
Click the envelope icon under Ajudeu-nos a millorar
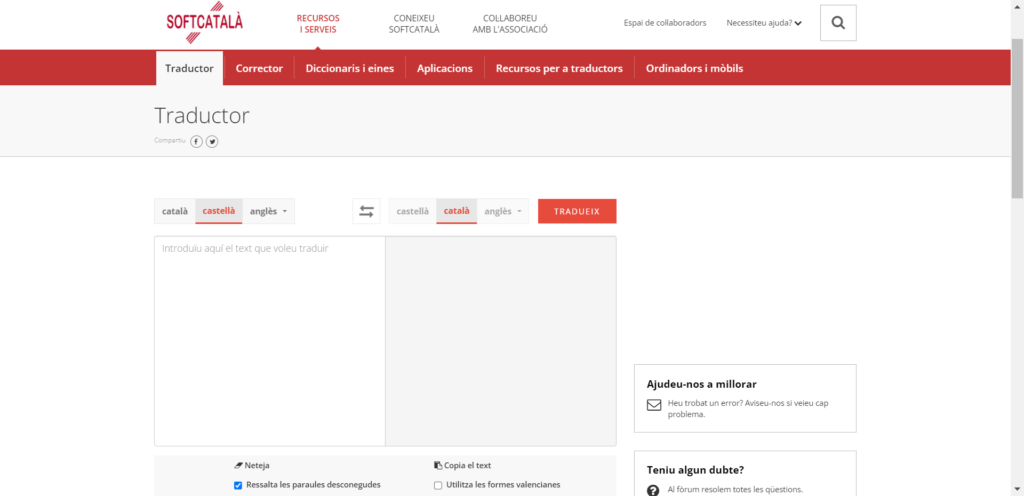point(654,405)
